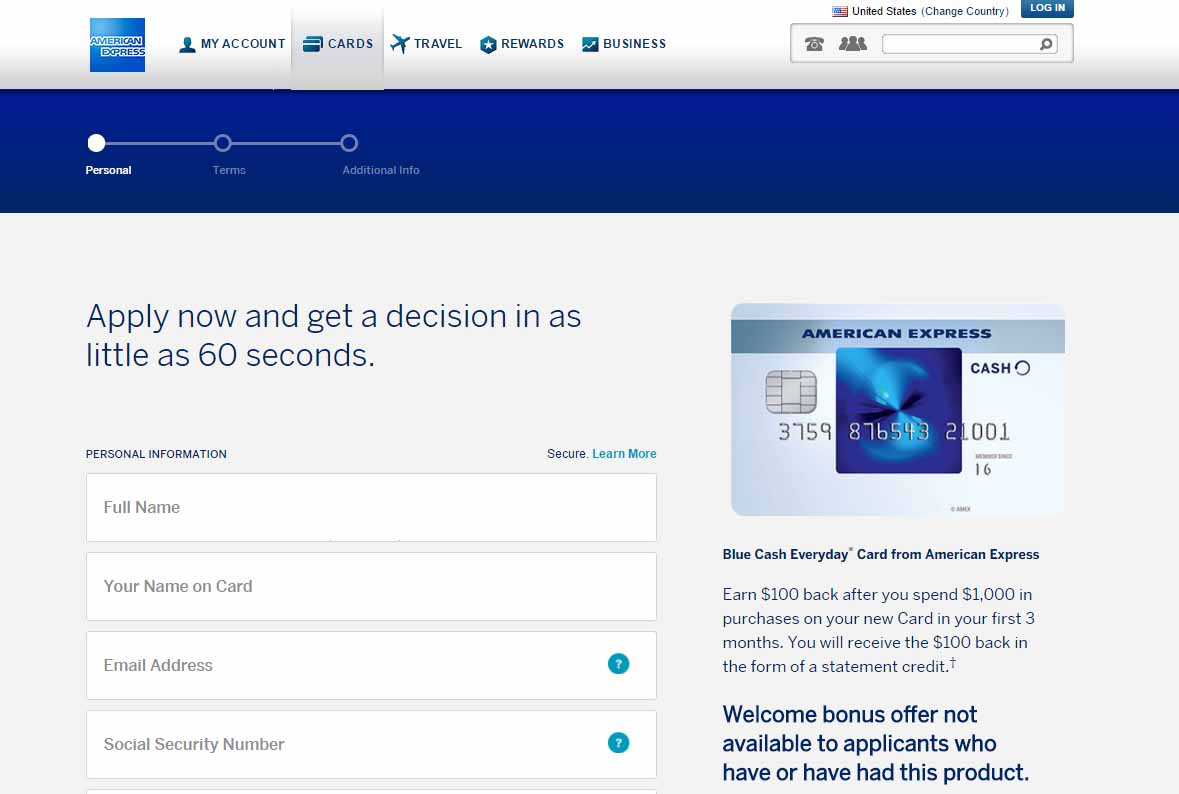Open the My Account menu
The image size is (1179, 794).
point(232,44)
